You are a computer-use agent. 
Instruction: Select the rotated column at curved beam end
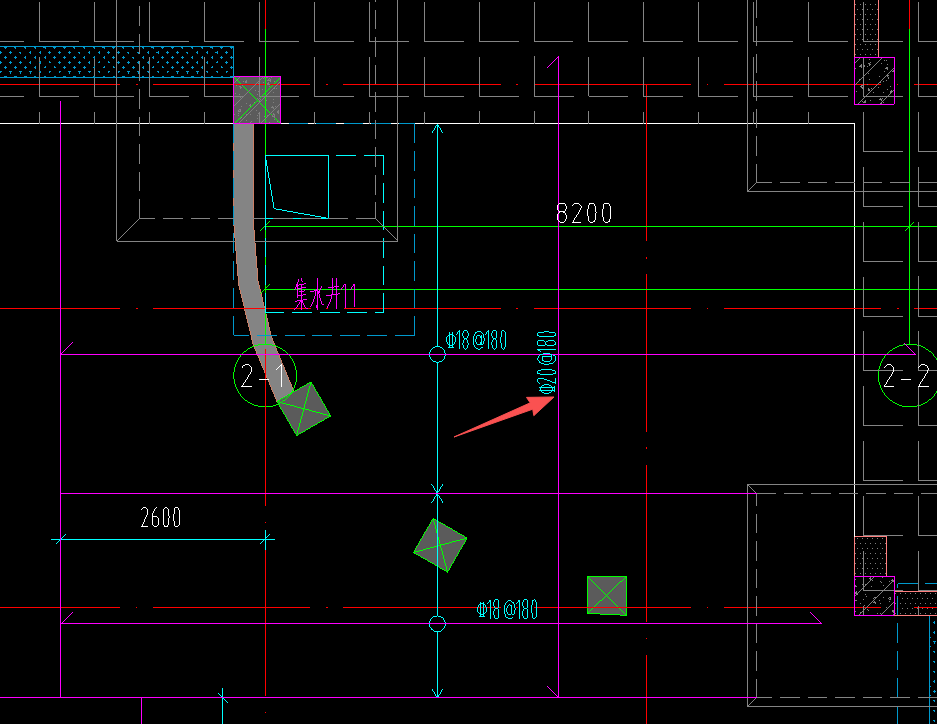pos(304,409)
